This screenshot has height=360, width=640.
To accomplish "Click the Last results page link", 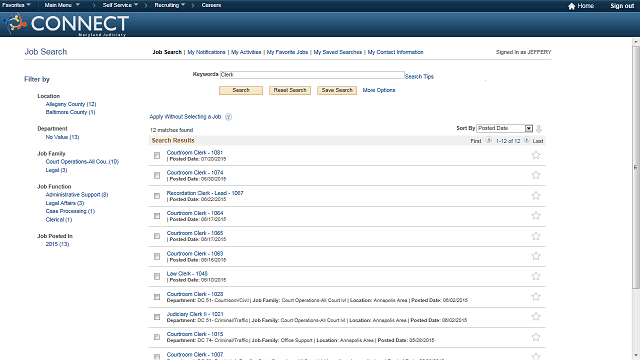I will (x=538, y=141).
